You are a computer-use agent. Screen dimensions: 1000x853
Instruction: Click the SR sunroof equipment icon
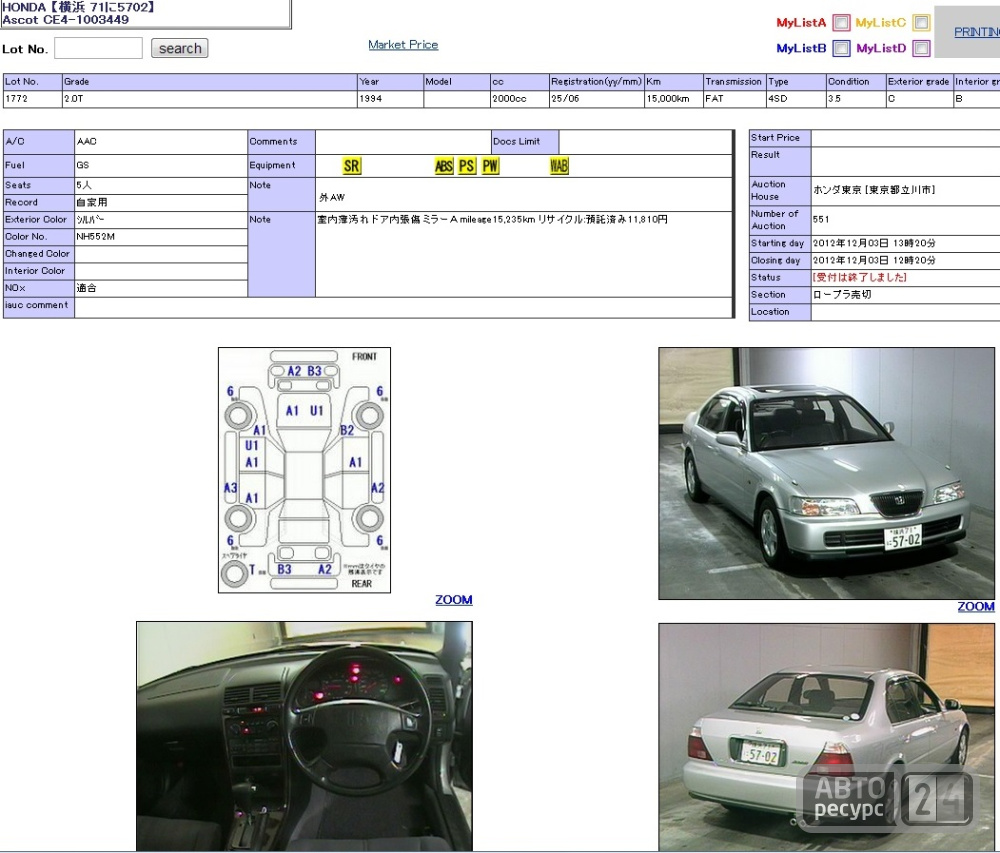351,166
